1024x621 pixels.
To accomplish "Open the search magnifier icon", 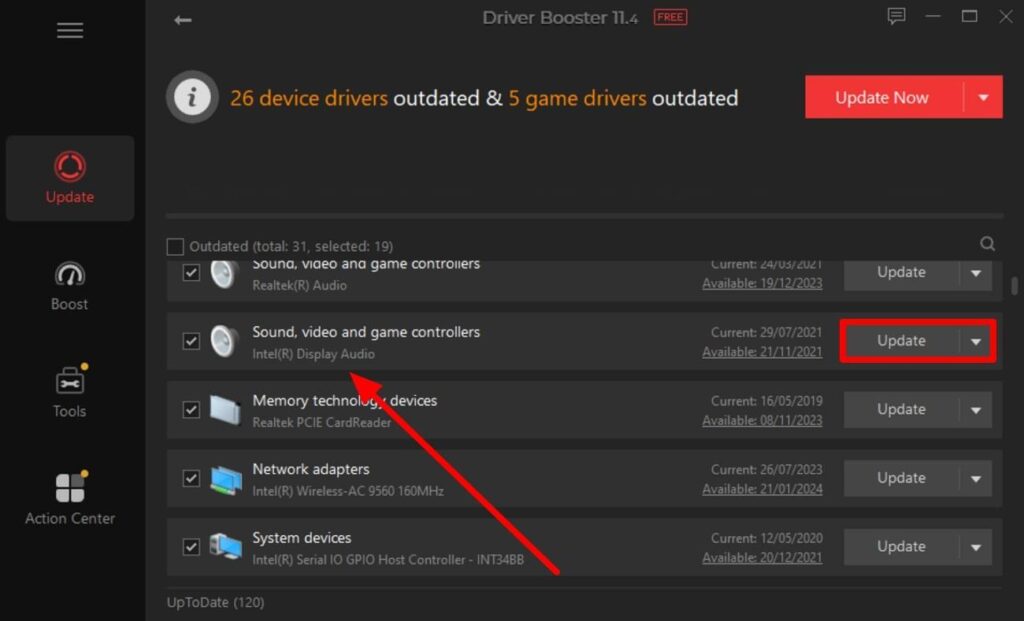I will 987,244.
